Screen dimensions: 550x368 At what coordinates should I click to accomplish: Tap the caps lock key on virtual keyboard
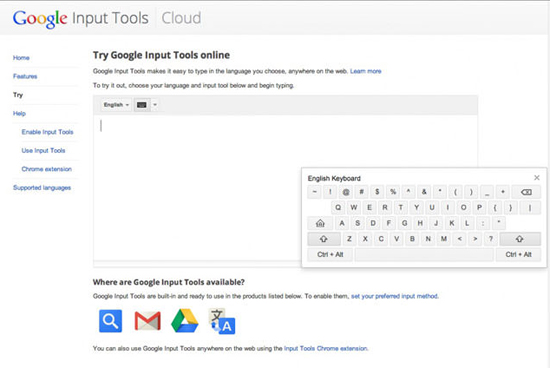click(320, 223)
